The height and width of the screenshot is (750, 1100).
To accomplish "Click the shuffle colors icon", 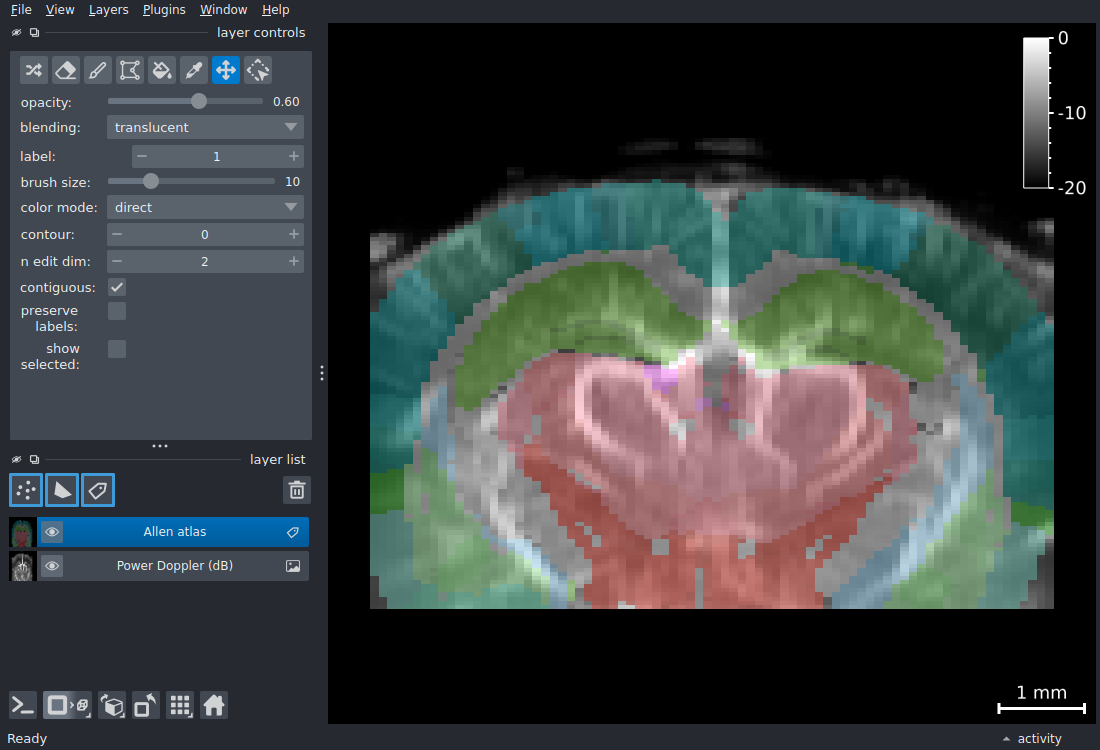I will tap(34, 70).
